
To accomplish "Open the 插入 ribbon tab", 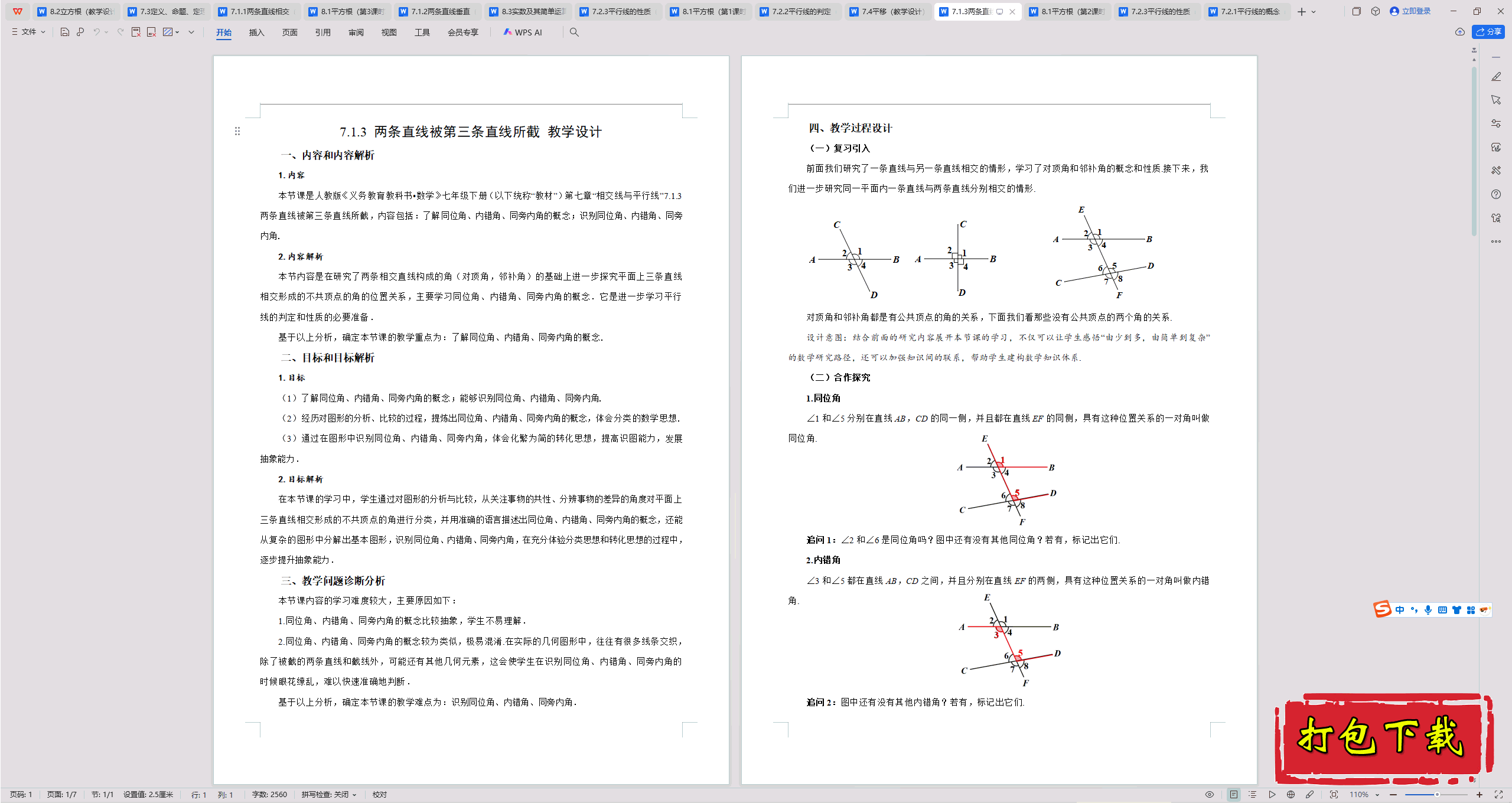I will [x=256, y=32].
